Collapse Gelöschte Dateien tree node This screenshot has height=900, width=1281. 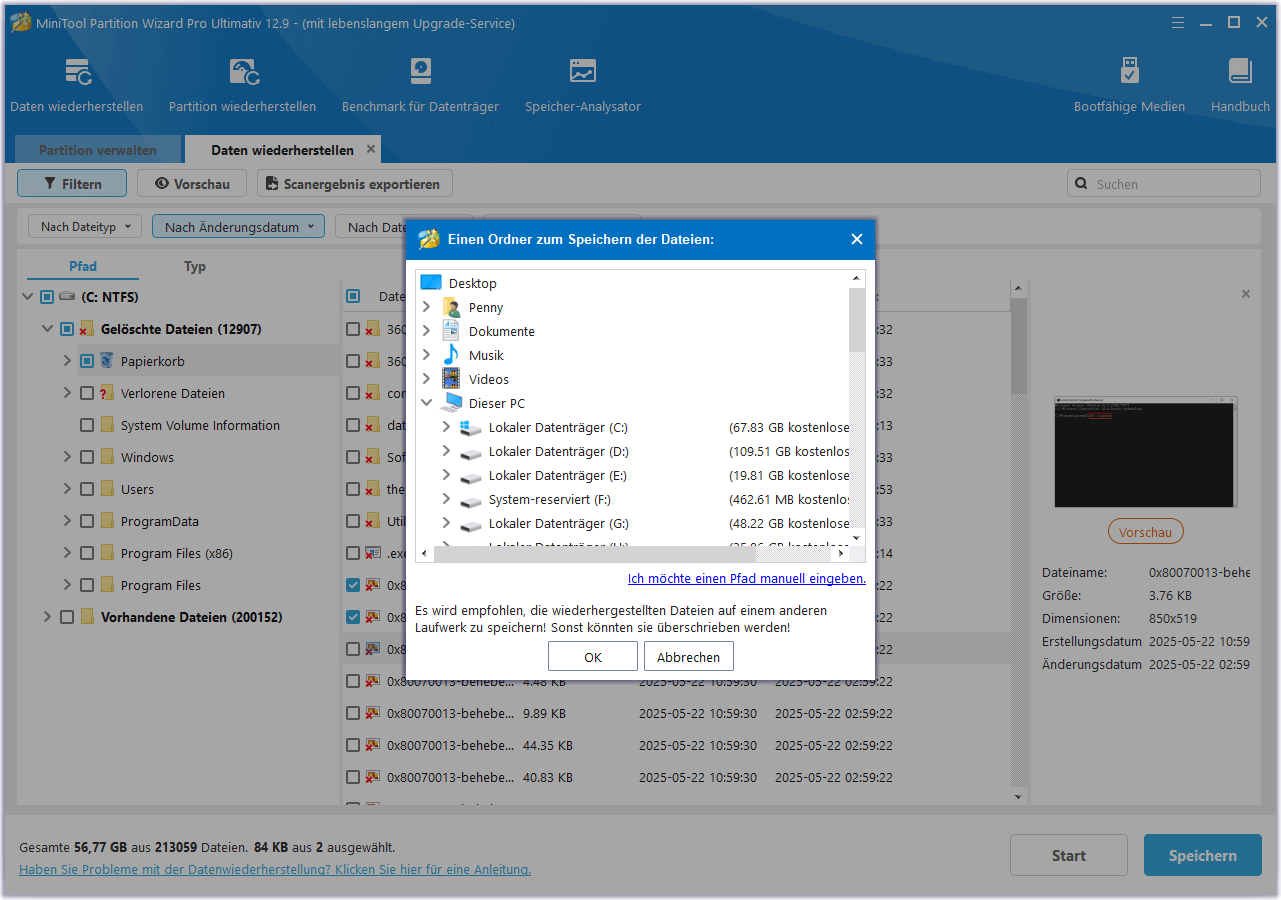[x=47, y=329]
